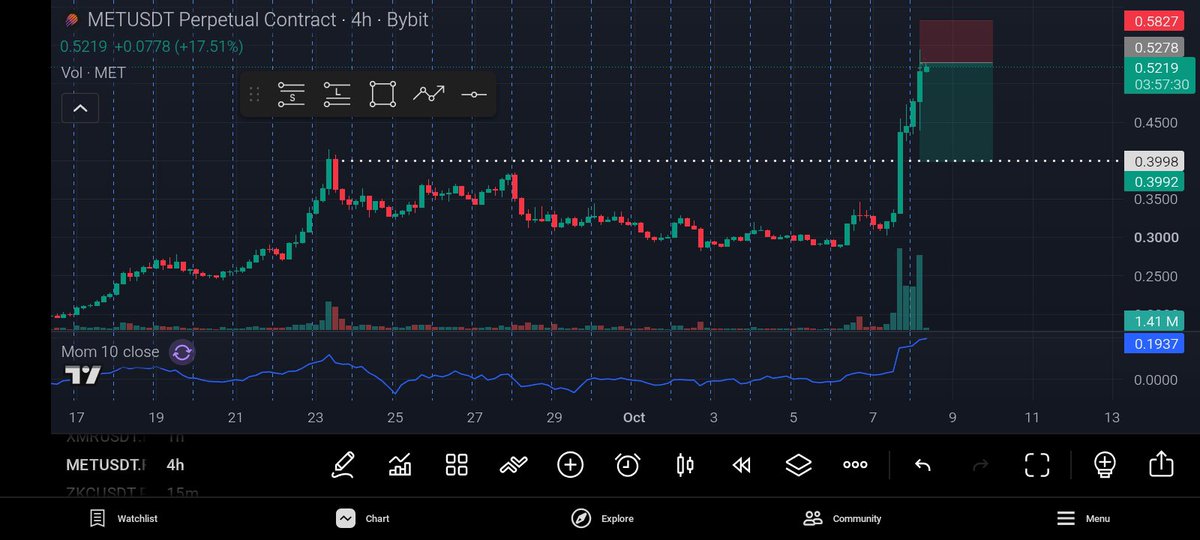Image resolution: width=1200 pixels, height=540 pixels.
Task: Create an alert with alarm clock icon
Action: 628,464
